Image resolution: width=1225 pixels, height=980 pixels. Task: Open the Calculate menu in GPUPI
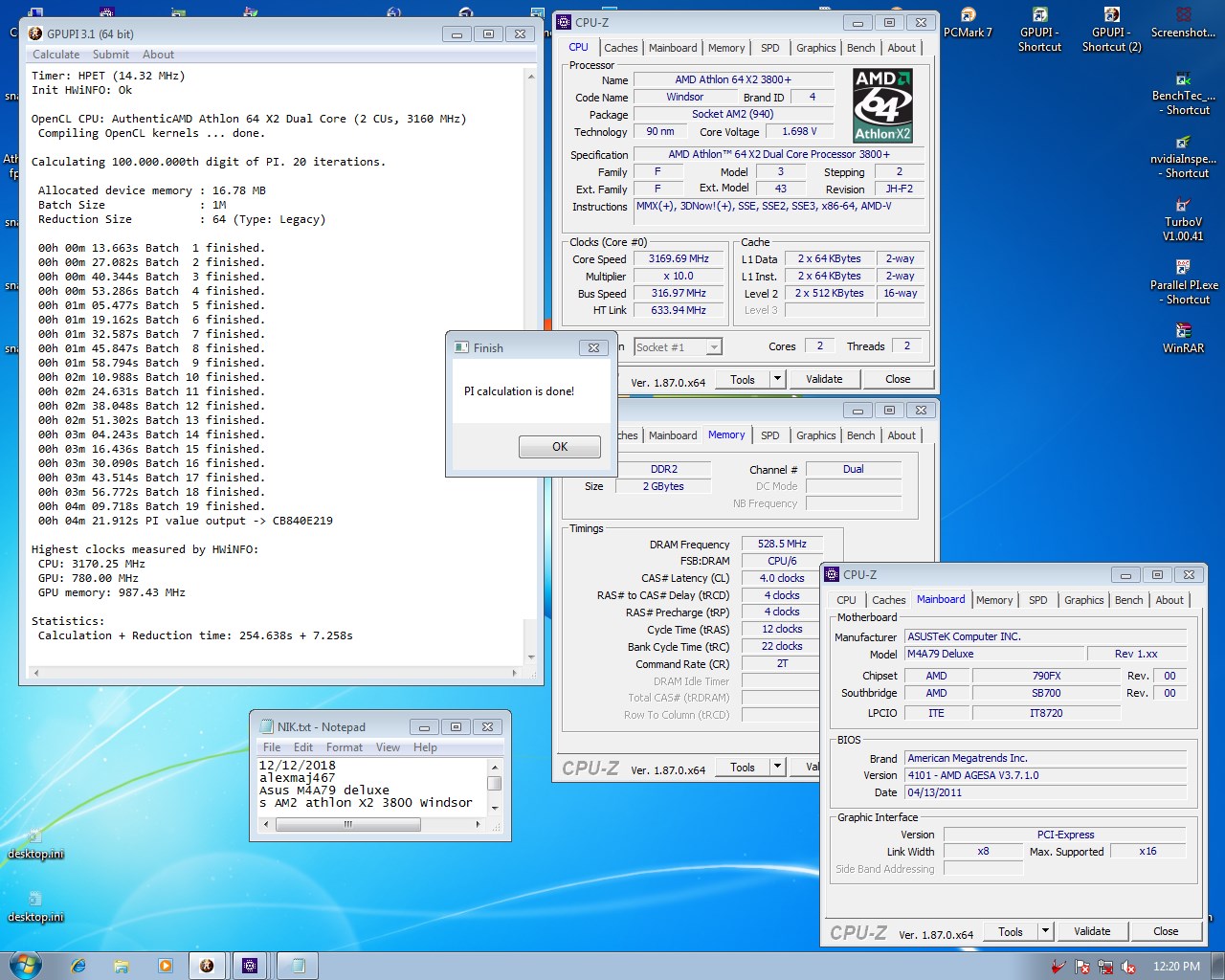56,55
